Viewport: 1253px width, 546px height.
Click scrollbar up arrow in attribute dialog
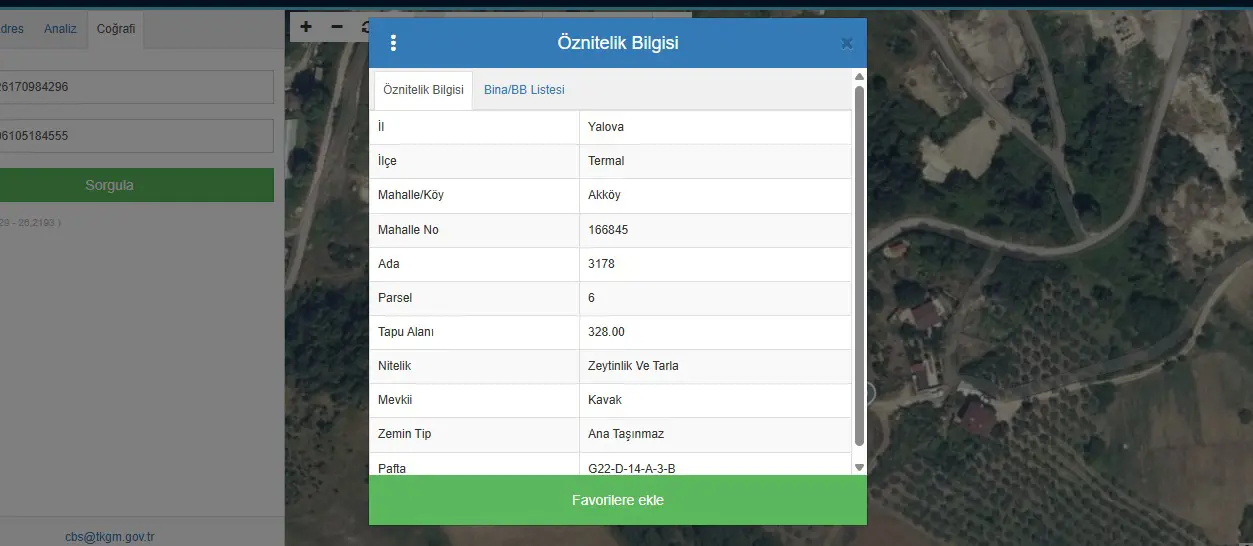click(x=859, y=77)
